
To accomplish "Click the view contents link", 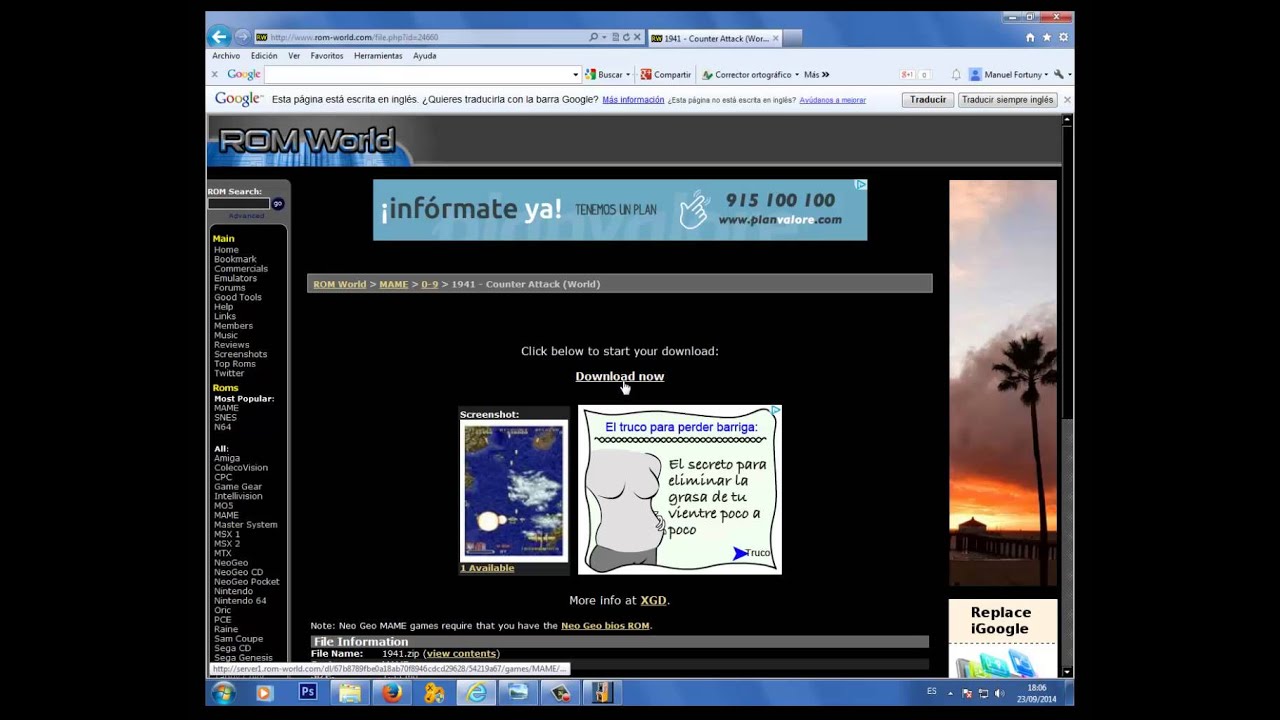I will click(461, 654).
